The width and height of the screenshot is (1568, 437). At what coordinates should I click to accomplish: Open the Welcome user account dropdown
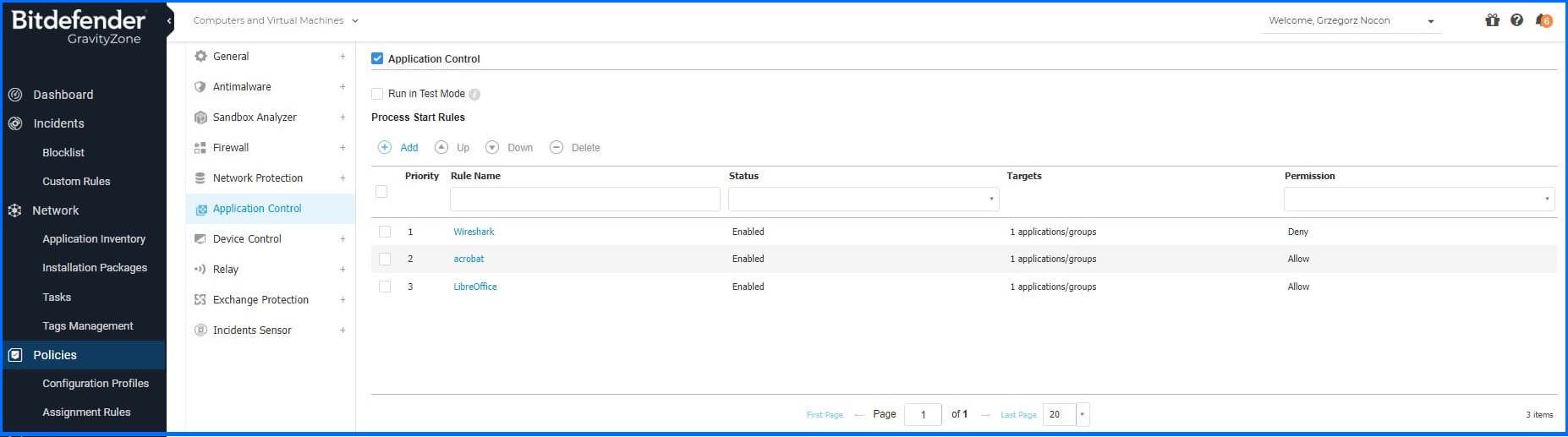pos(1351,20)
